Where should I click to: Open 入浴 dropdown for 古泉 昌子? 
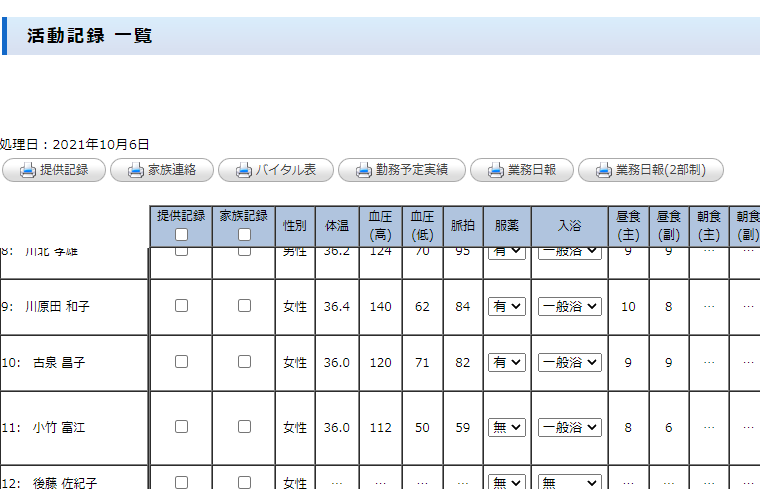click(x=569, y=363)
